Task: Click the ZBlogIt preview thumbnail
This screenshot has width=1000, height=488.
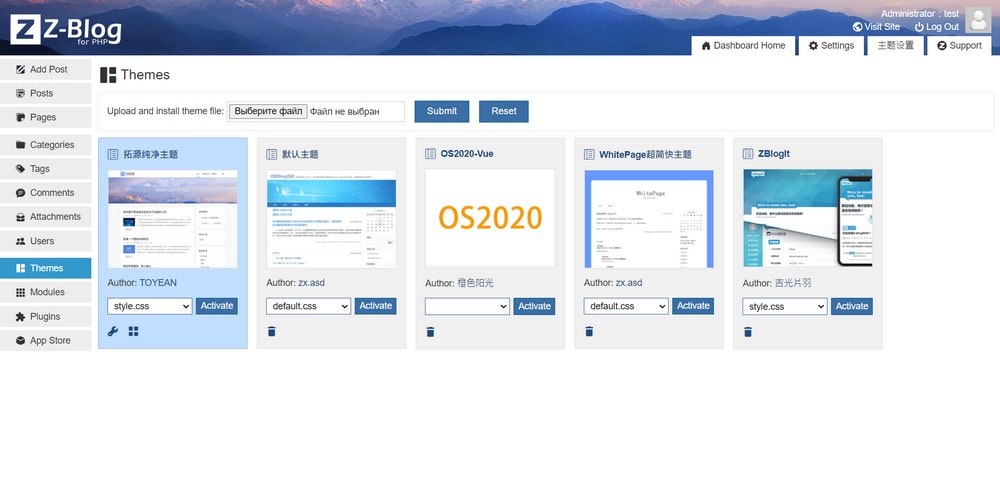Action: (x=808, y=218)
